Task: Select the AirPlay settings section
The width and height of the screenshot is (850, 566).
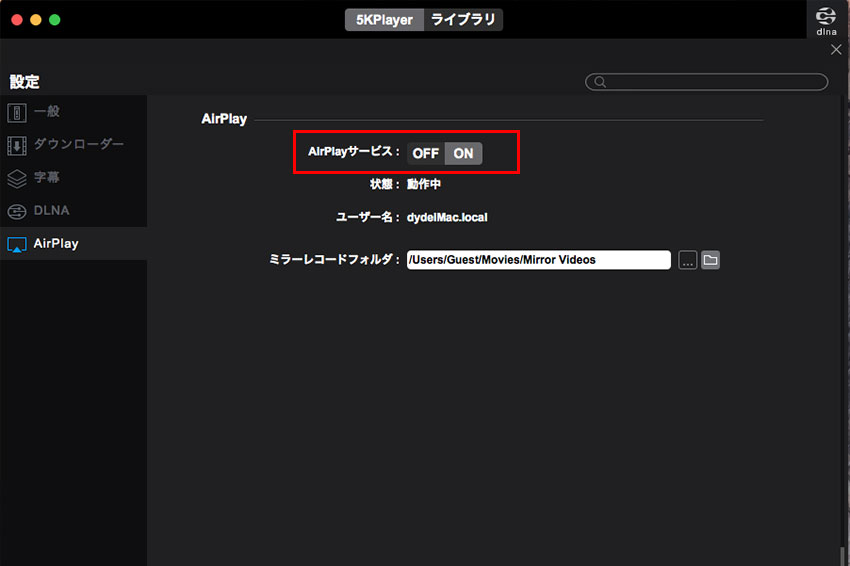Action: 73,243
